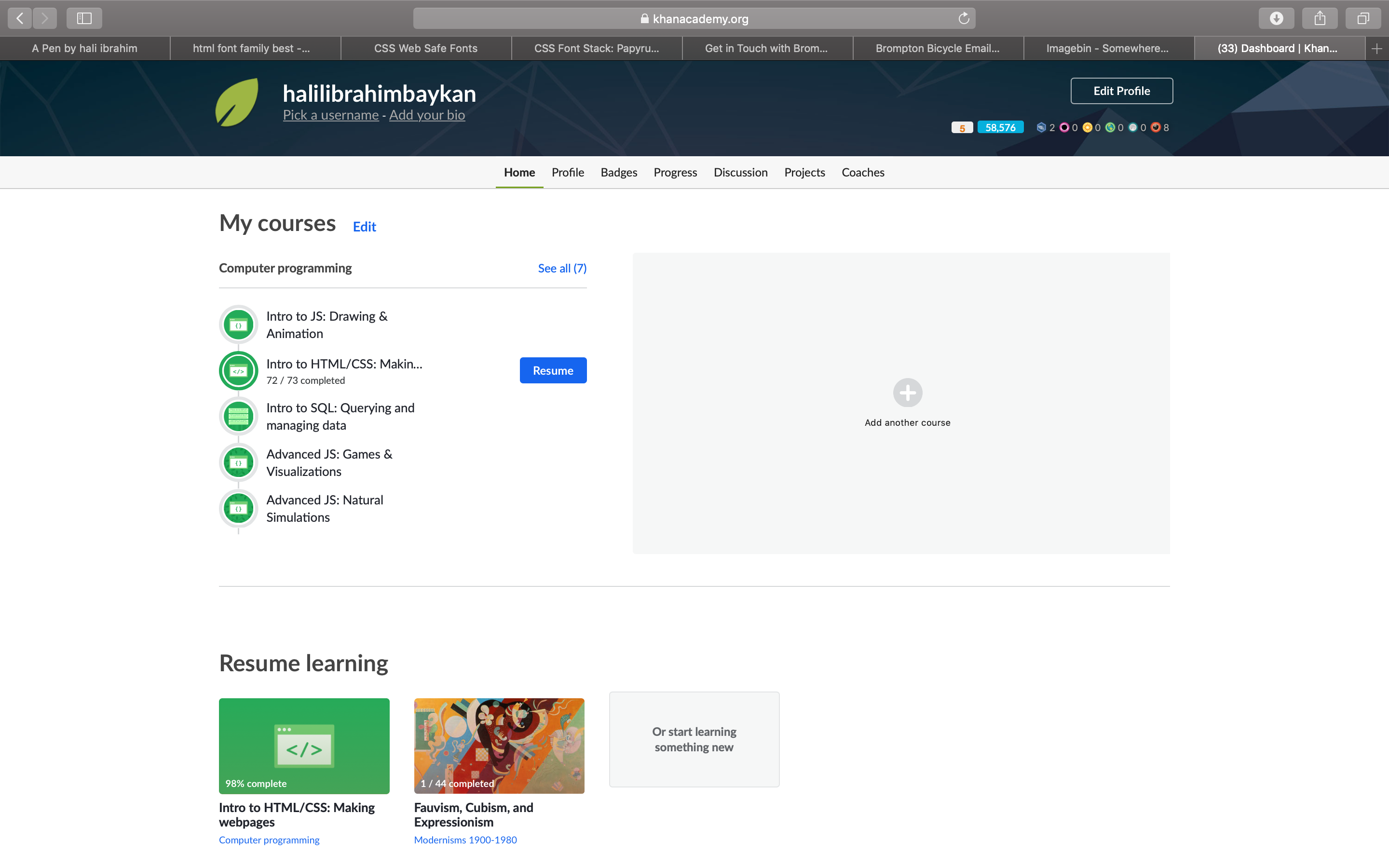Image resolution: width=1389 pixels, height=868 pixels.
Task: Switch to html font family best tab
Action: coord(256,49)
